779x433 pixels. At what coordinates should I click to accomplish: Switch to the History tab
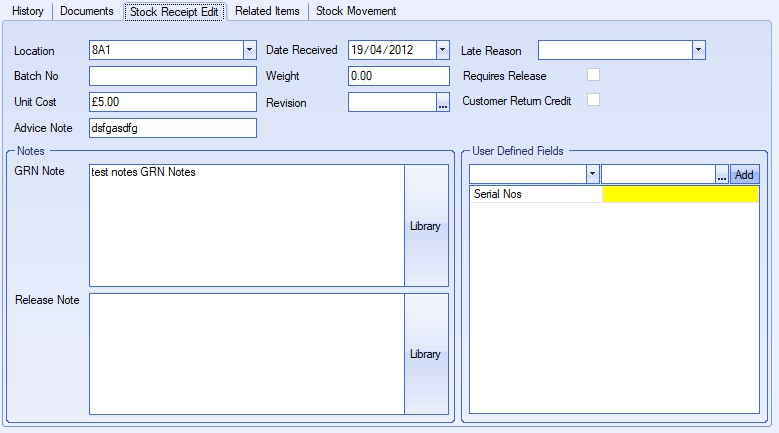point(28,11)
